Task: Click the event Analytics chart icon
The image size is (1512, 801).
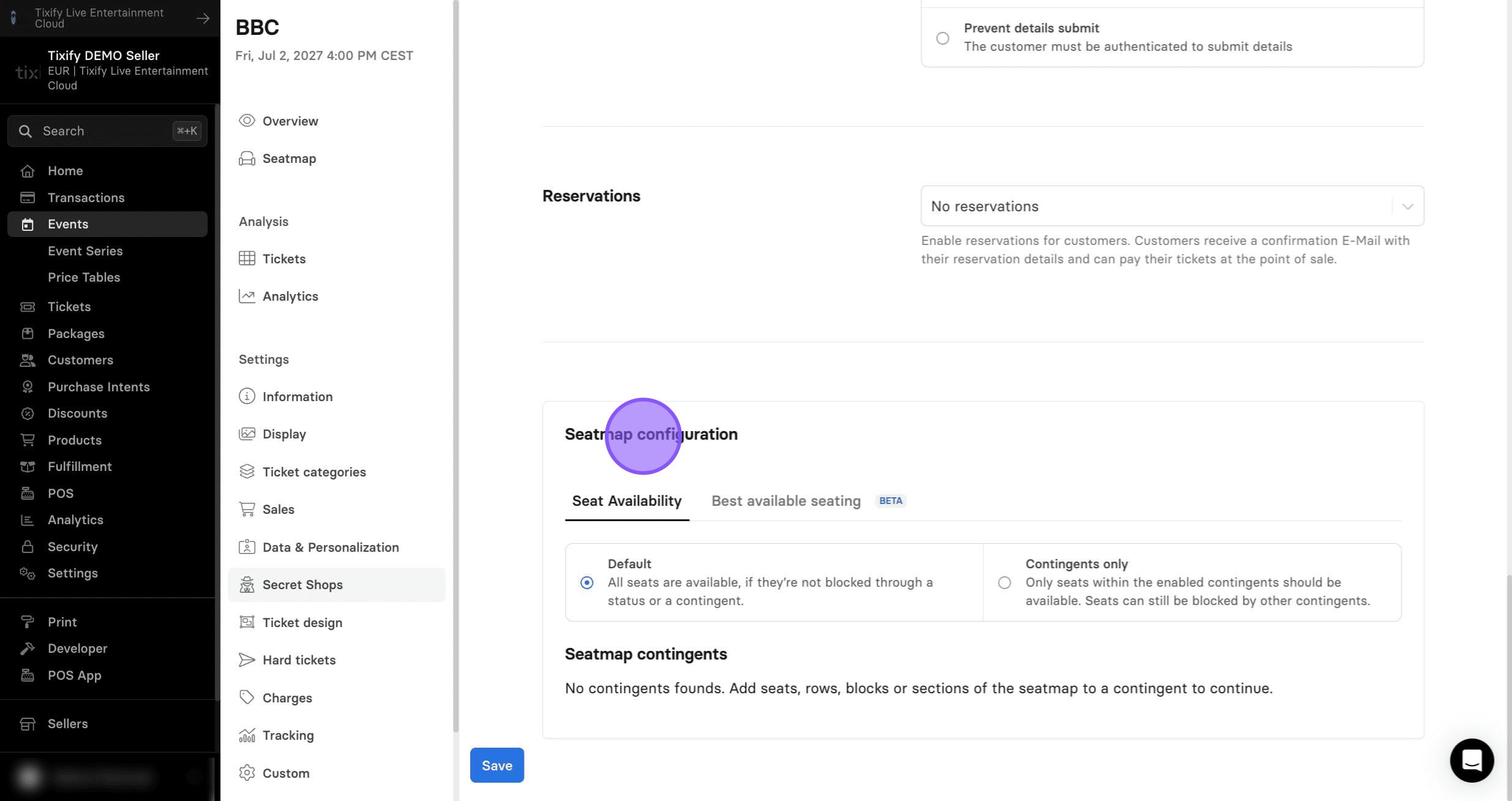Action: pos(247,296)
